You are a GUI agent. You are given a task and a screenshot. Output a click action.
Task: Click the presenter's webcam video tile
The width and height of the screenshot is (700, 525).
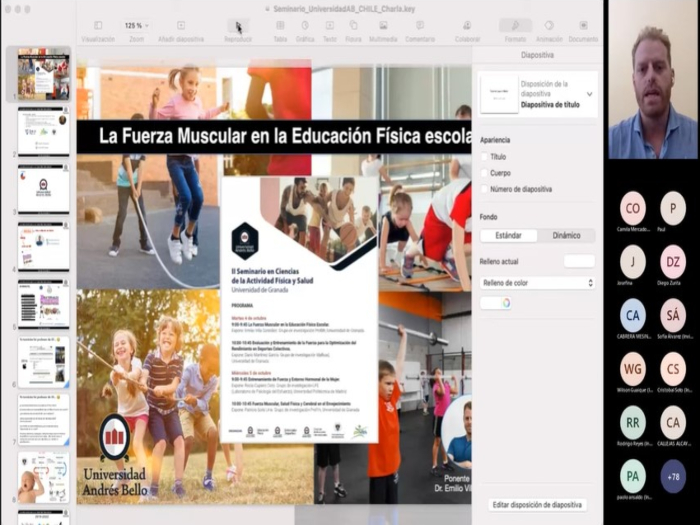tap(653, 79)
